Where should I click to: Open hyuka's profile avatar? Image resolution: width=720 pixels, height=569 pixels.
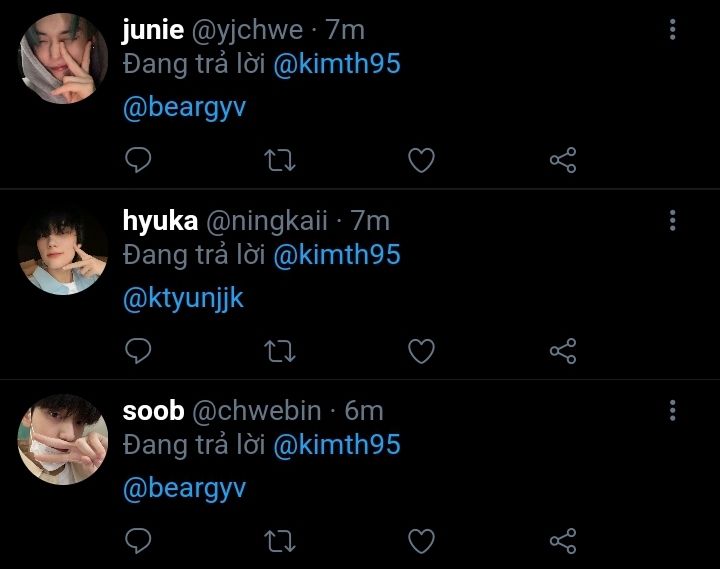(63, 249)
